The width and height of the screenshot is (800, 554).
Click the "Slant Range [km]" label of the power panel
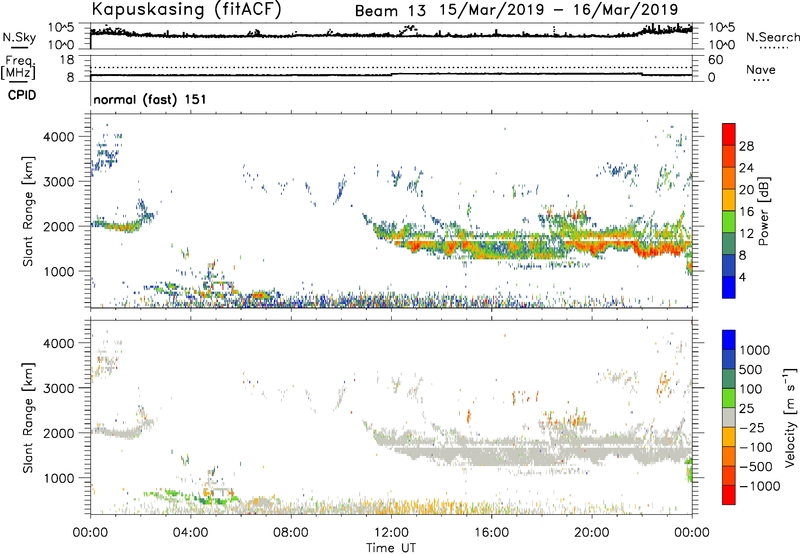coord(28,211)
